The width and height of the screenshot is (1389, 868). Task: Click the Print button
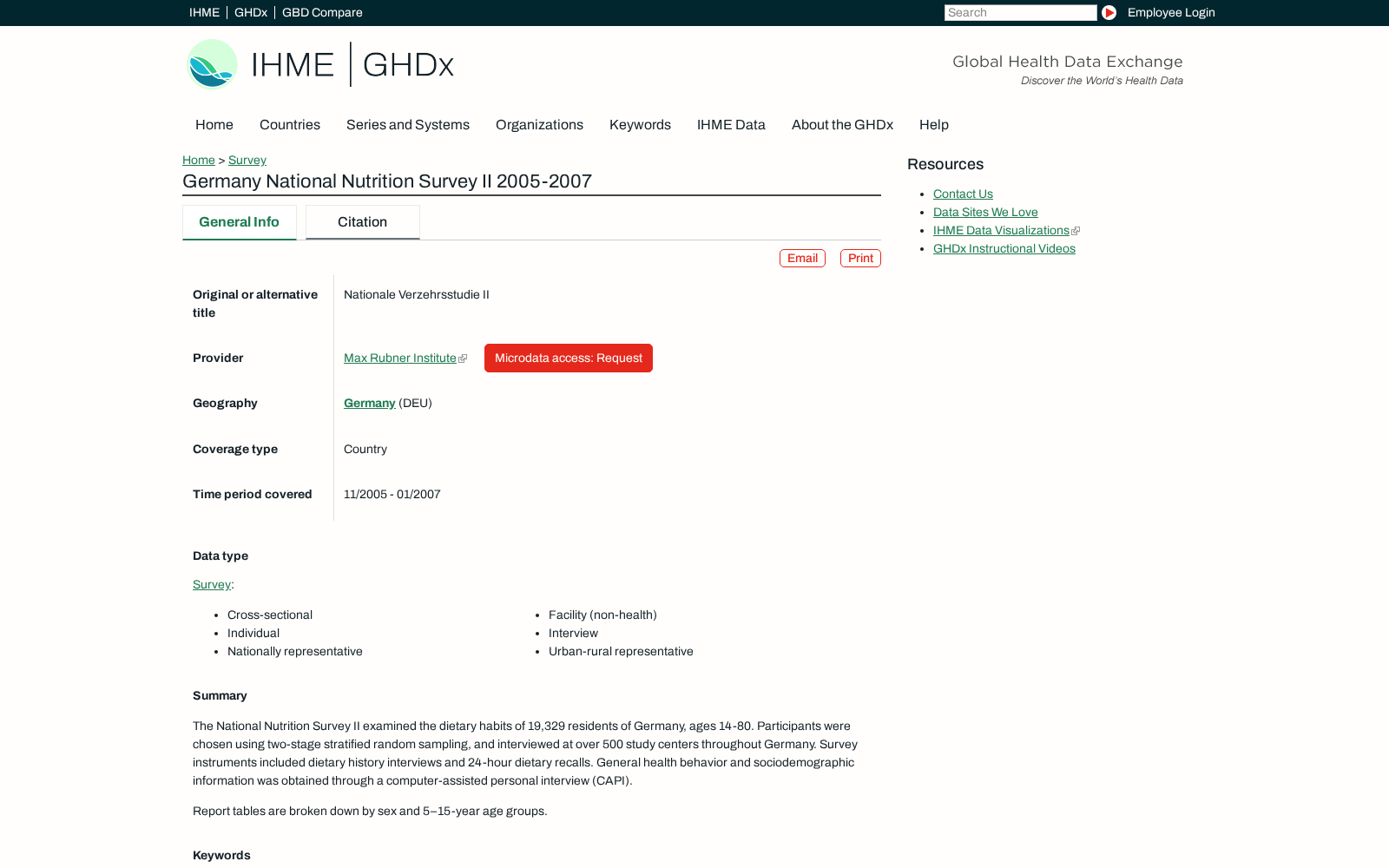tap(860, 258)
